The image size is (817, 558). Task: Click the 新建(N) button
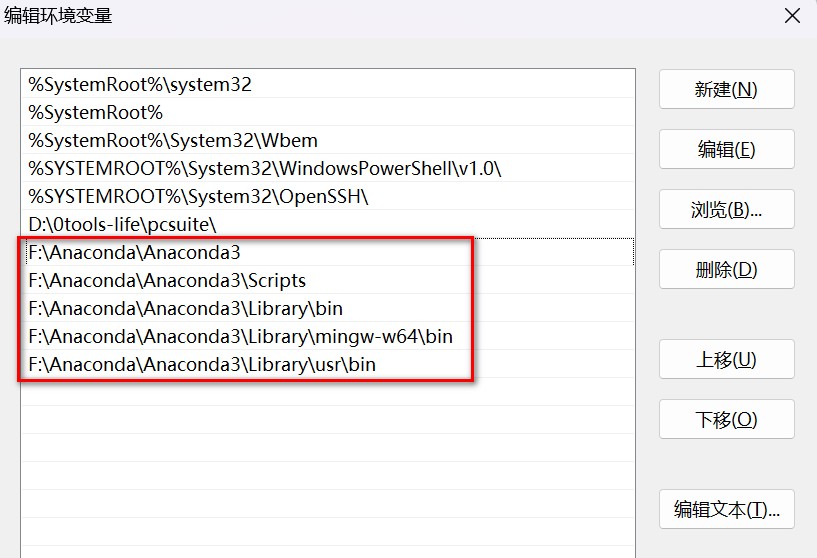coord(726,90)
